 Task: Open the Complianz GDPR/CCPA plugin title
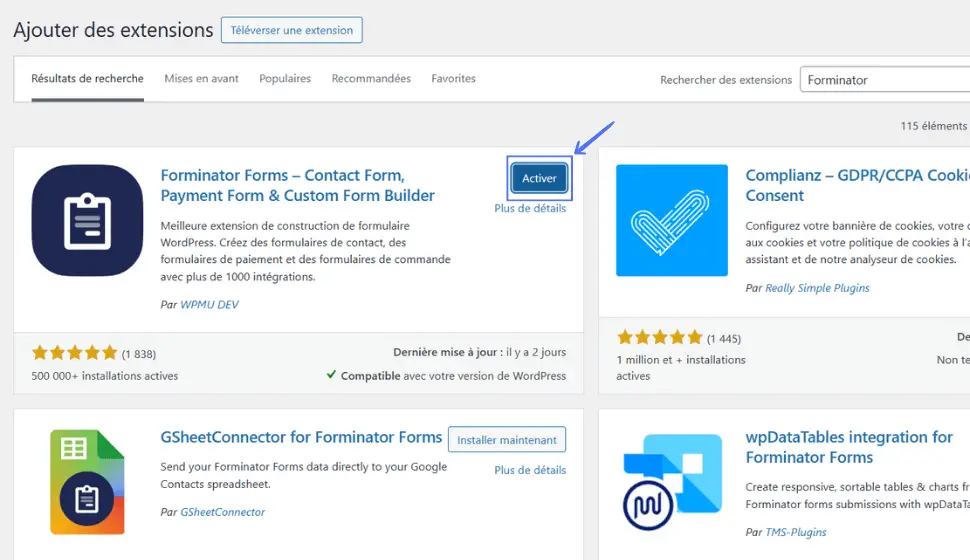pyautogui.click(x=857, y=185)
